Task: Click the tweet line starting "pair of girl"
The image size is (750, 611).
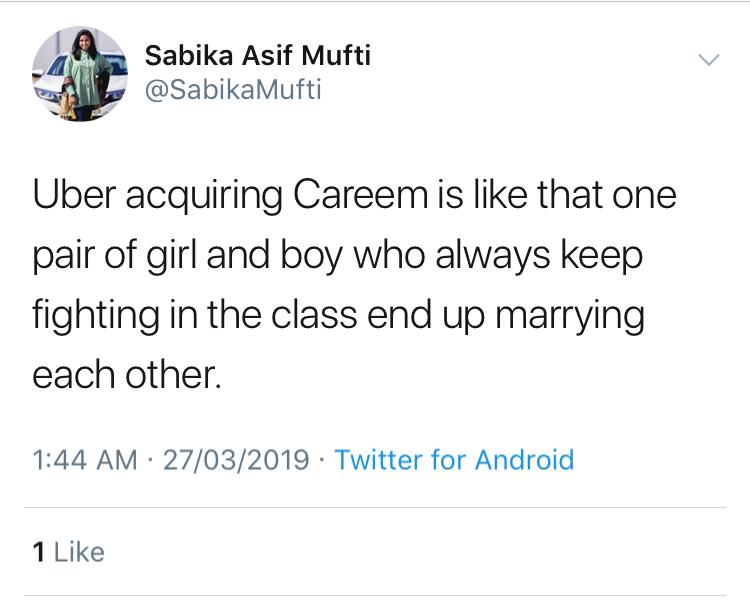Action: (x=338, y=256)
